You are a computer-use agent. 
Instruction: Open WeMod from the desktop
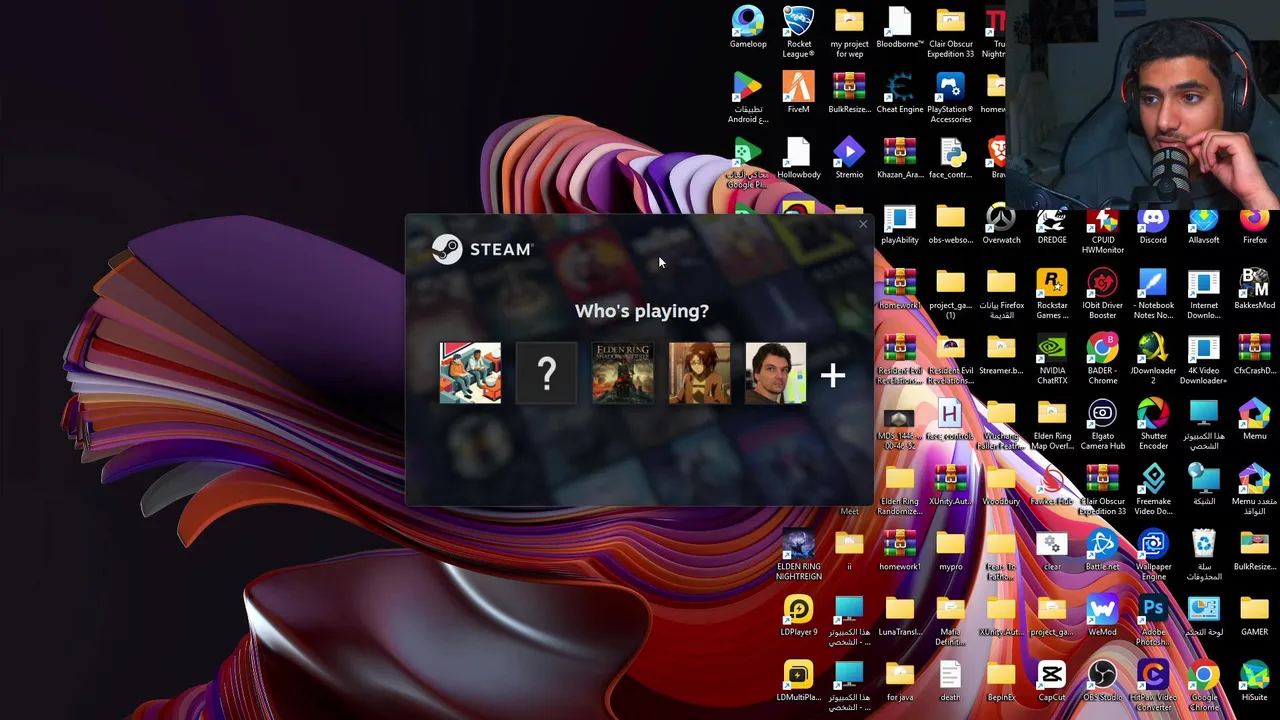tap(1102, 616)
